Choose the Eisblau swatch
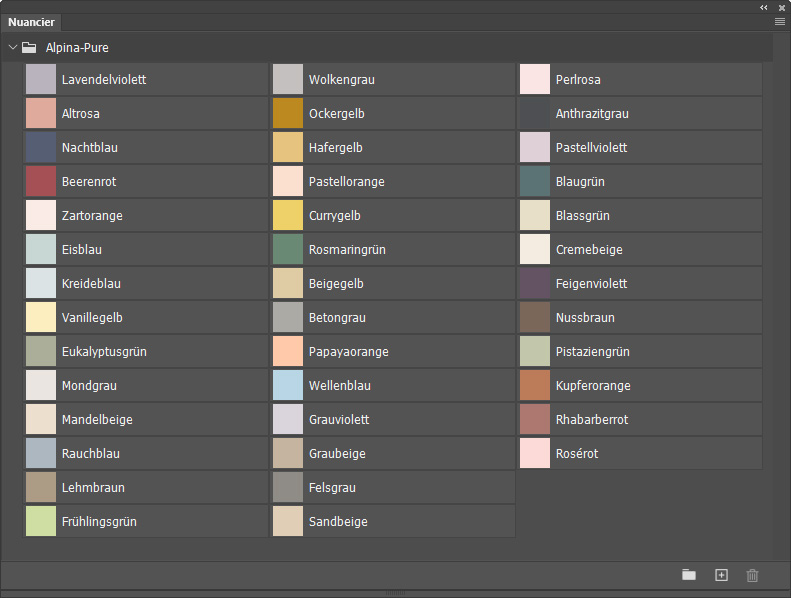 tap(41, 249)
